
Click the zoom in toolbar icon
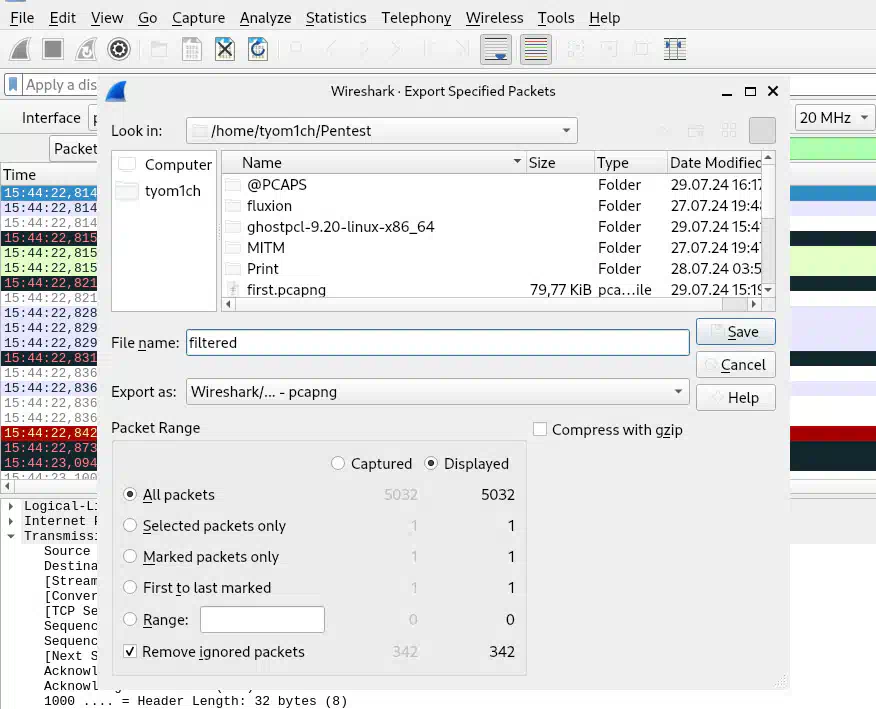[x=576, y=49]
